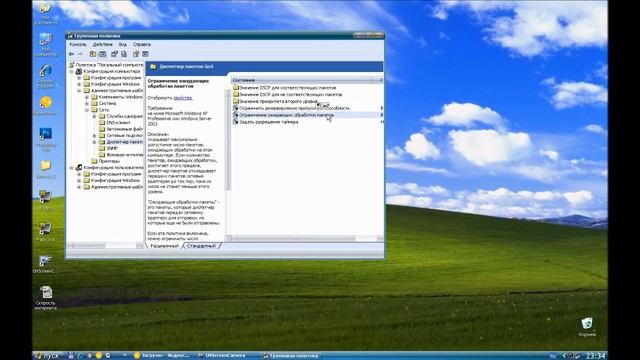Switch to the Расширенный tab
The width and height of the screenshot is (640, 360).
pos(164,246)
